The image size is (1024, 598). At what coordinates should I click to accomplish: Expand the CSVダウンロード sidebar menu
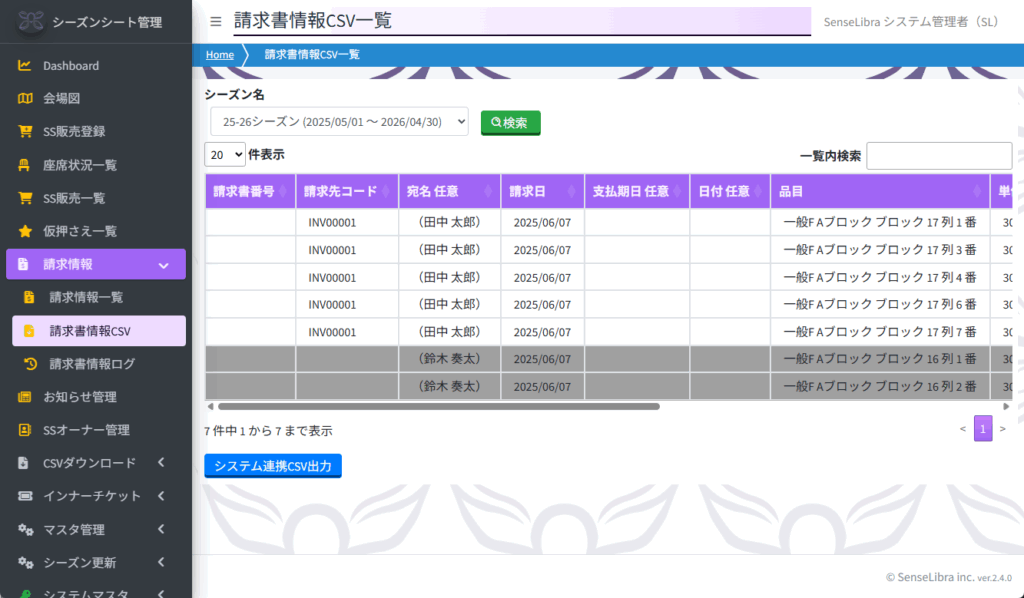96,463
